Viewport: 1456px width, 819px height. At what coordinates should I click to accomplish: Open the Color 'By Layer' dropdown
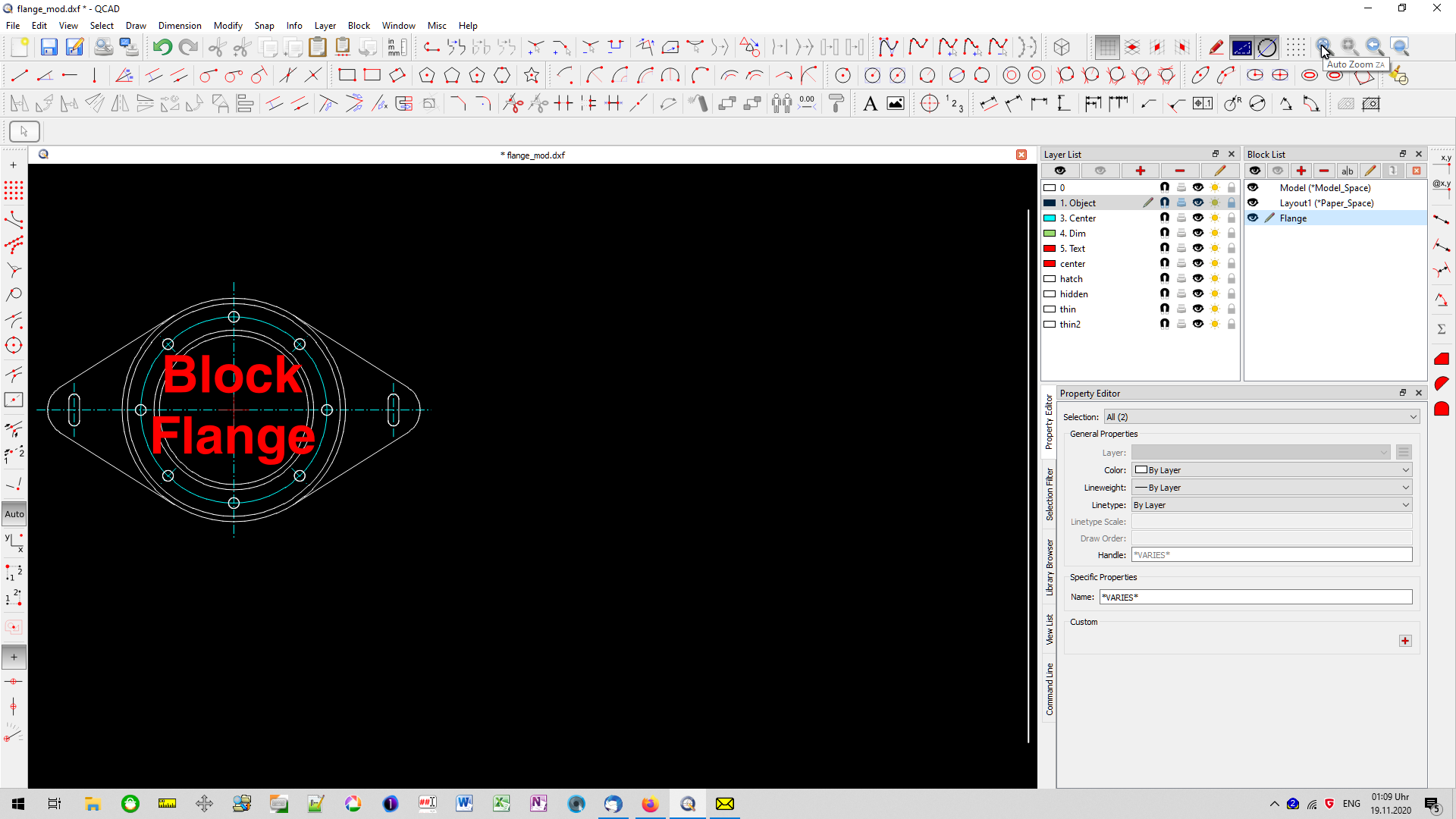1272,470
